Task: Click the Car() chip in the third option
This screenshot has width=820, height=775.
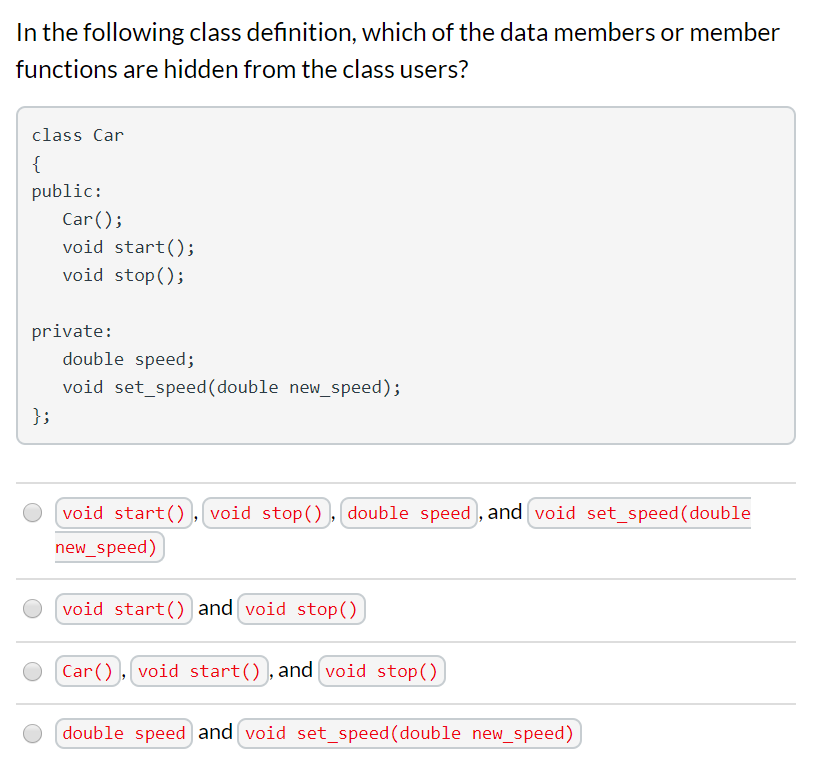Action: coord(87,671)
